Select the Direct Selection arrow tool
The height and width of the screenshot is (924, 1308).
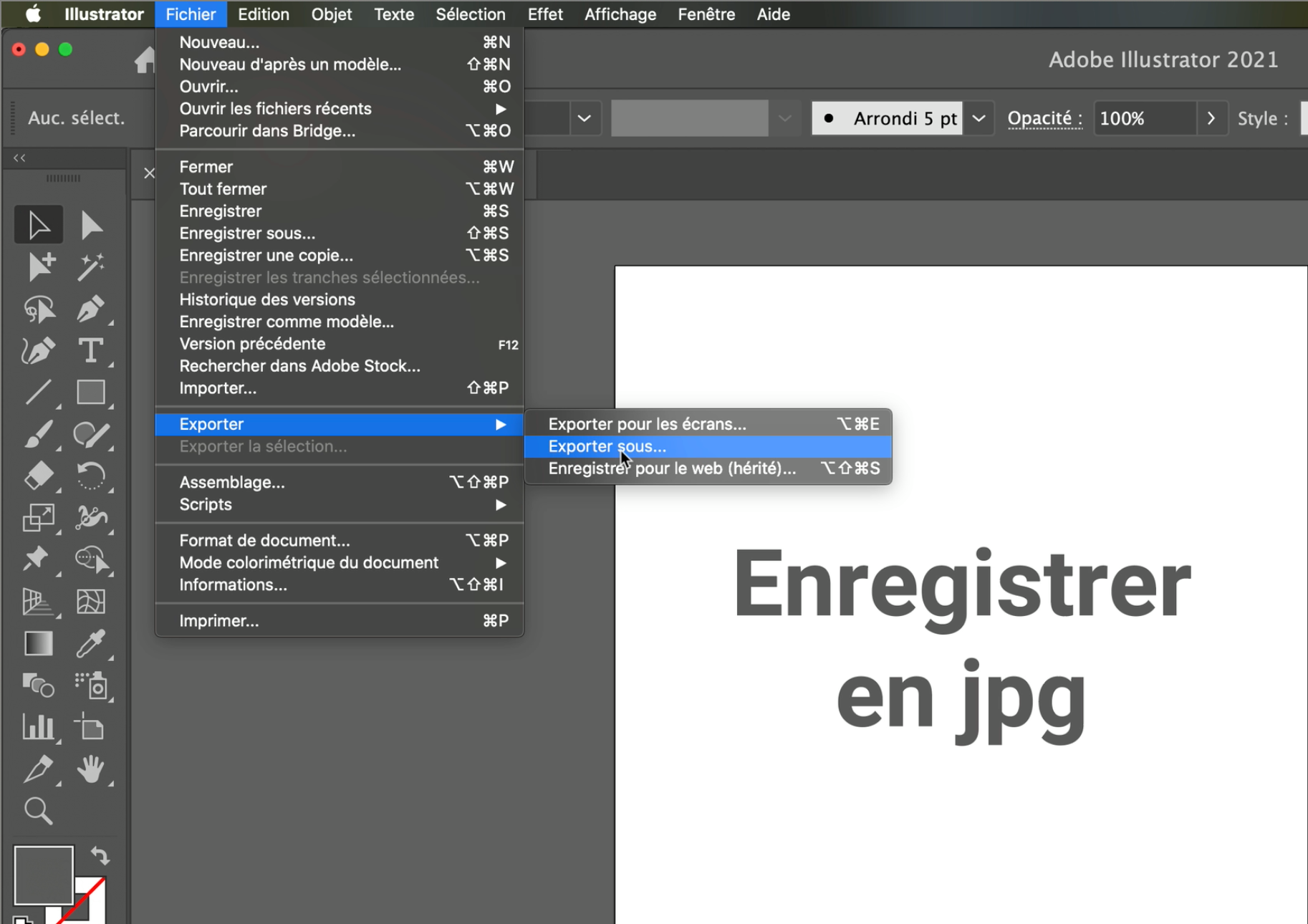tap(90, 226)
